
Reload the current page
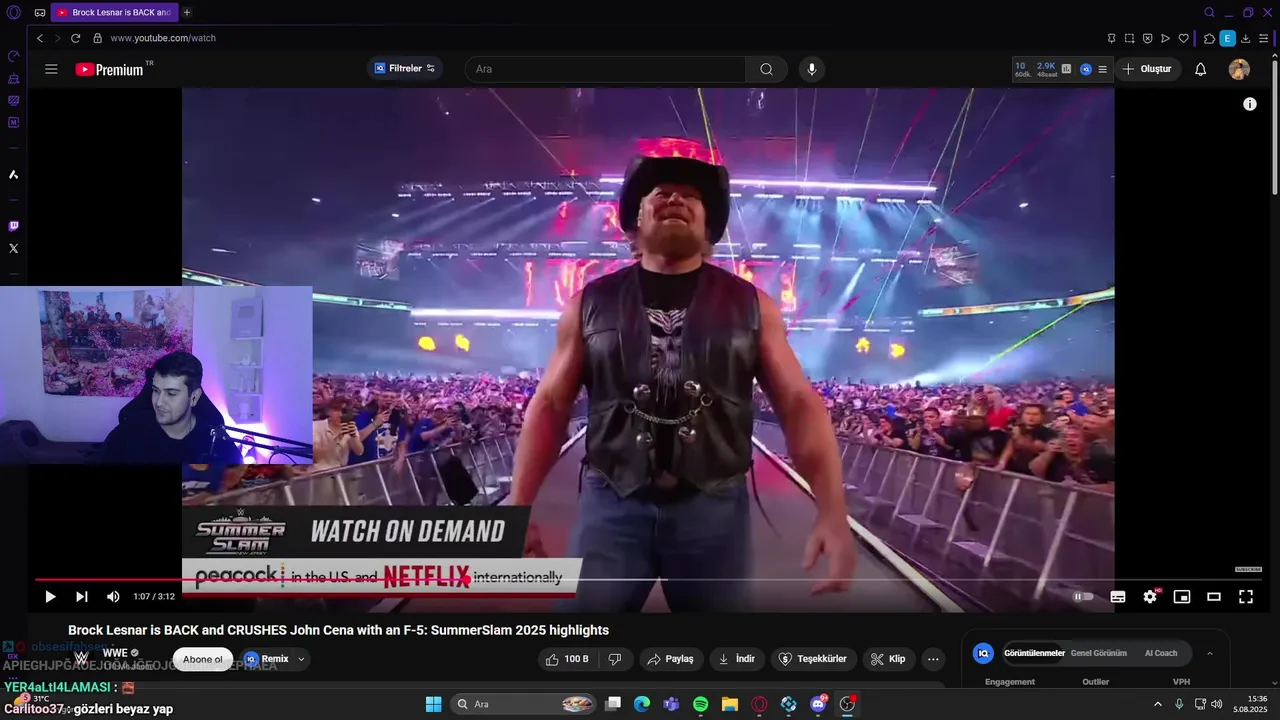pos(76,38)
